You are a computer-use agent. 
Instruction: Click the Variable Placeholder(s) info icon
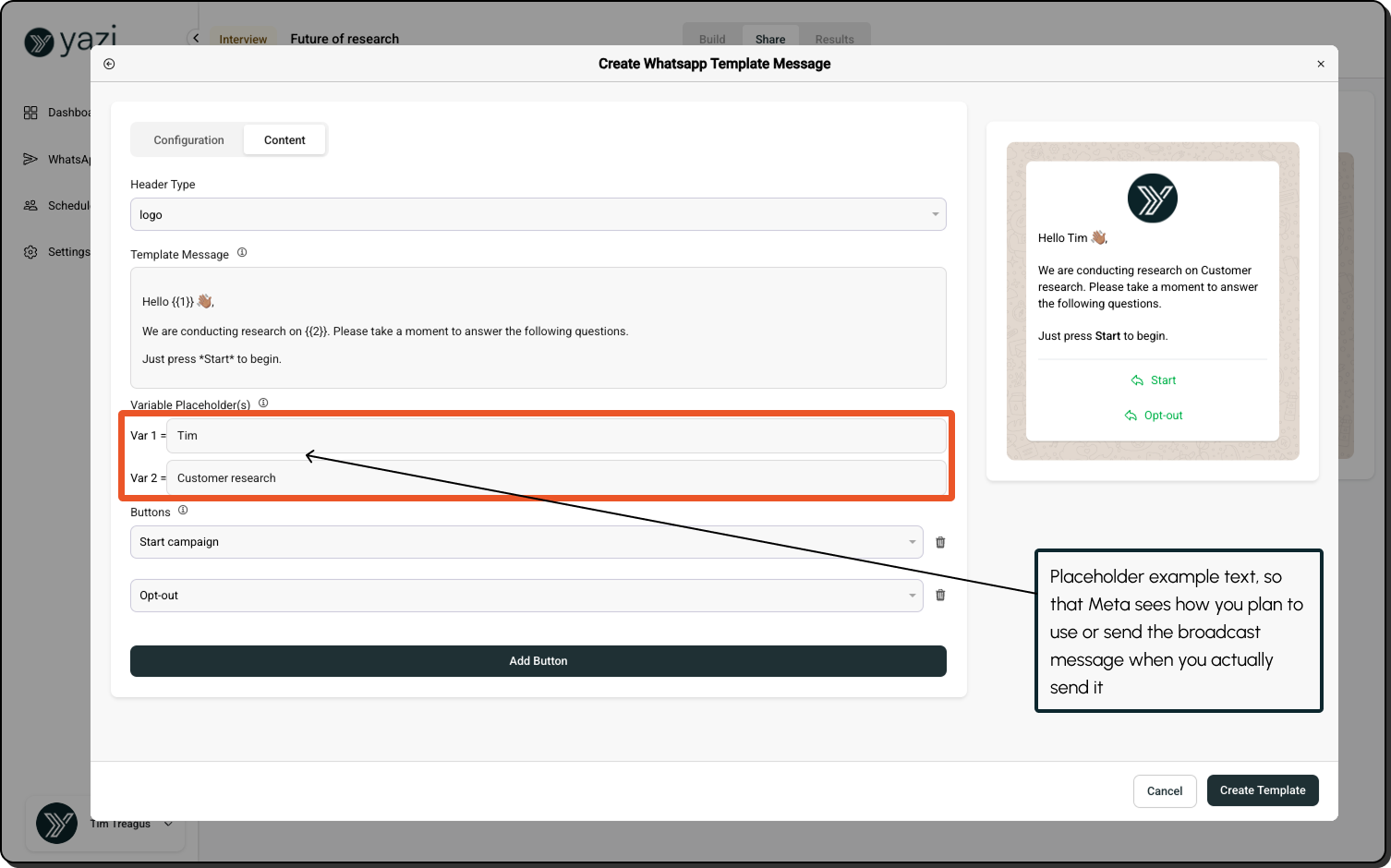(263, 404)
